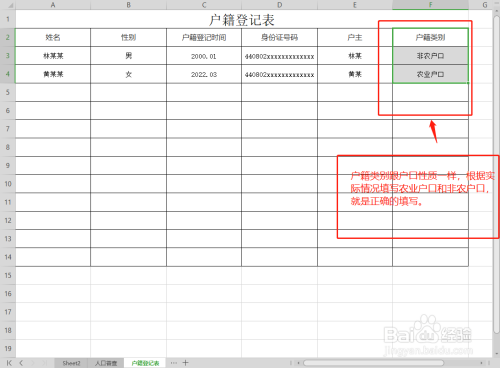The width and height of the screenshot is (500, 368).
Task: Click the horizontal scrollbar left arrow
Action: click(298, 363)
